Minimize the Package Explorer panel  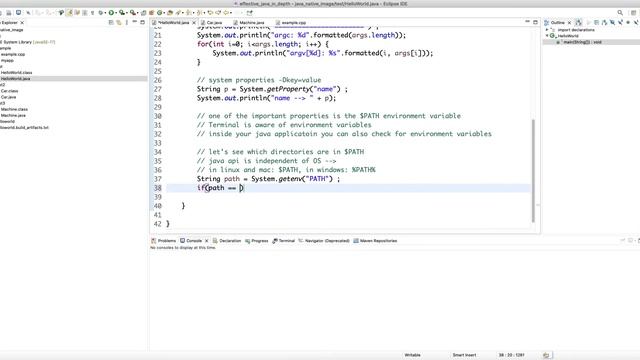tap(135, 22)
